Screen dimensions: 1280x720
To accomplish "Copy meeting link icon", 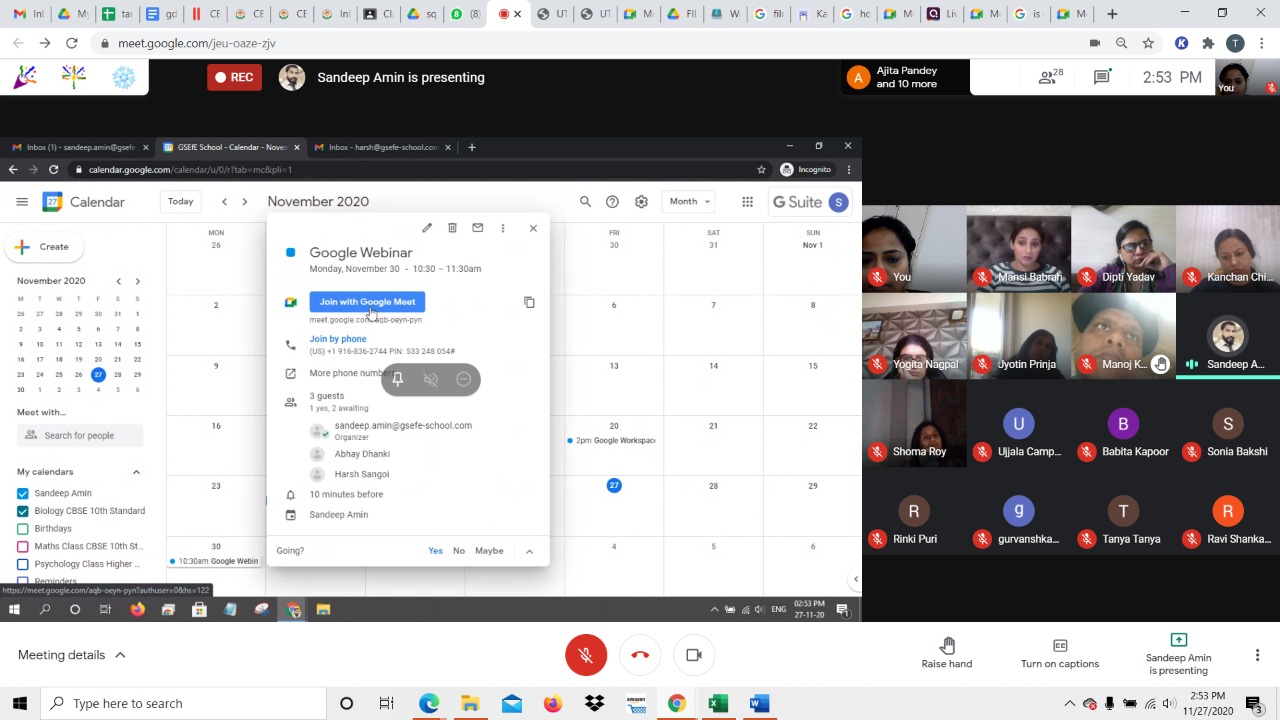I will click(529, 302).
